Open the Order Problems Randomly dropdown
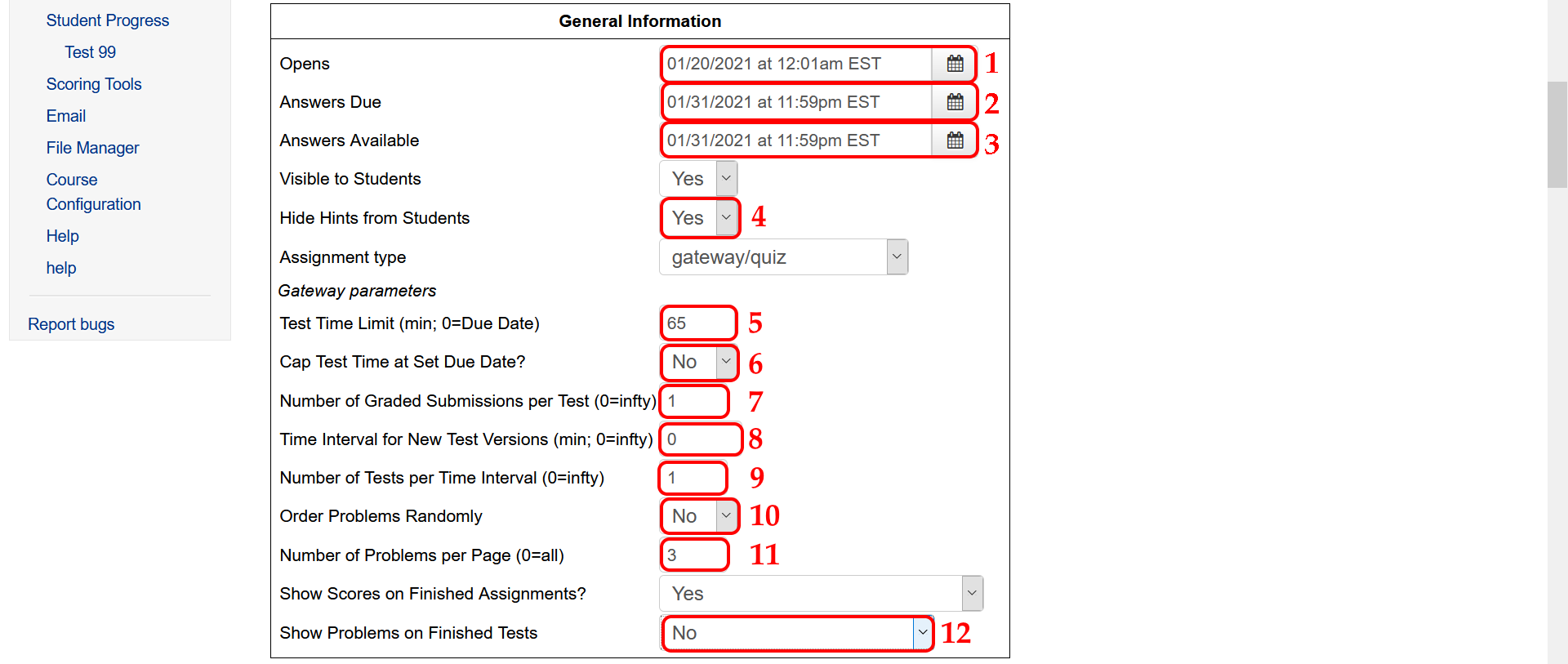This screenshot has width=1568, height=664. [699, 516]
